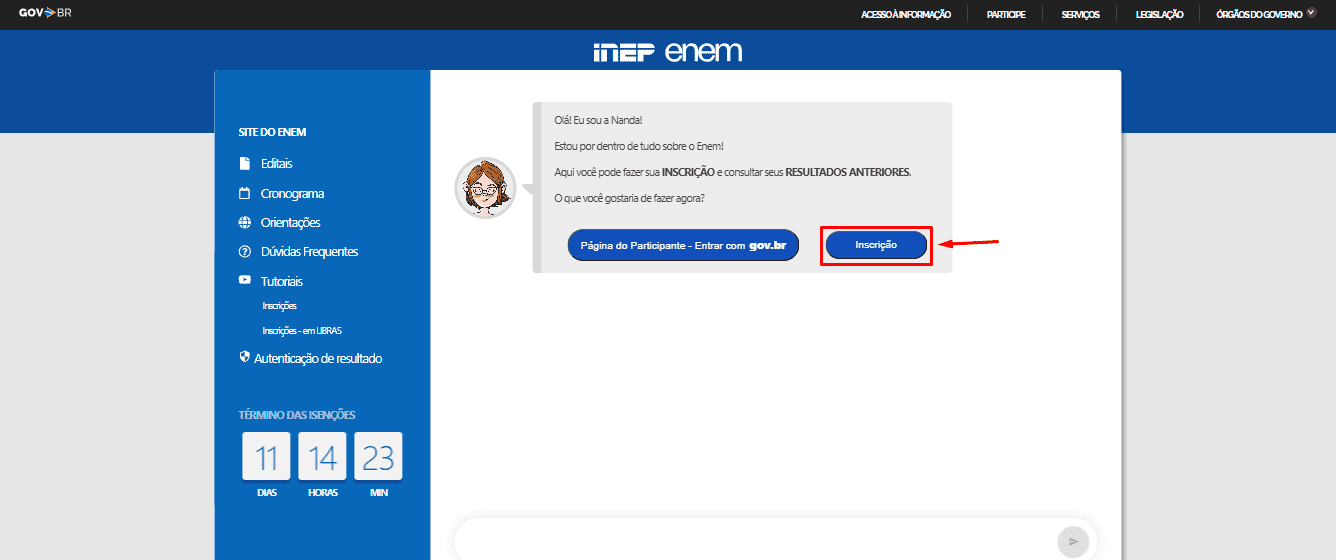This screenshot has height=560, width=1336.
Task: Open the Inscrições tutorial link
Action: click(279, 306)
